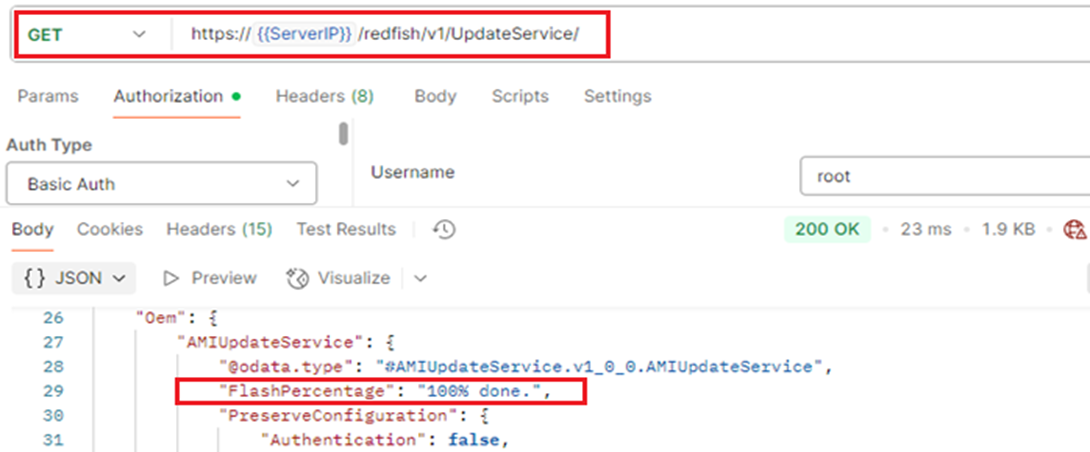
Task: Open the response history clock icon
Action: coord(445,230)
